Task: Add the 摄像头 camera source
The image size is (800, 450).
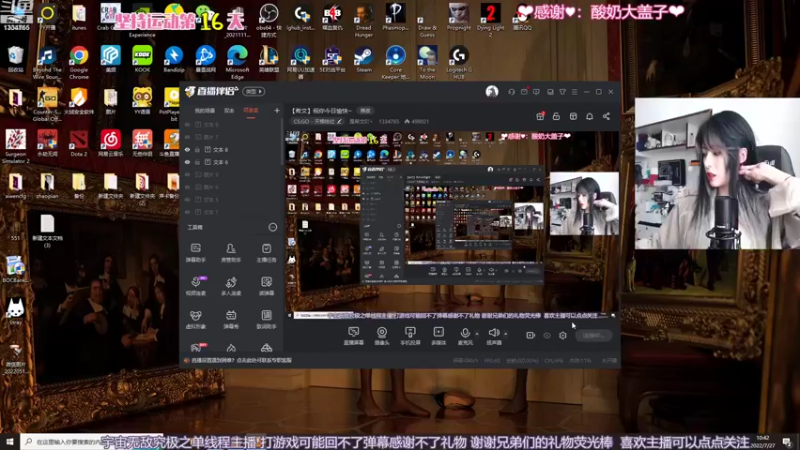Action: 382,336
